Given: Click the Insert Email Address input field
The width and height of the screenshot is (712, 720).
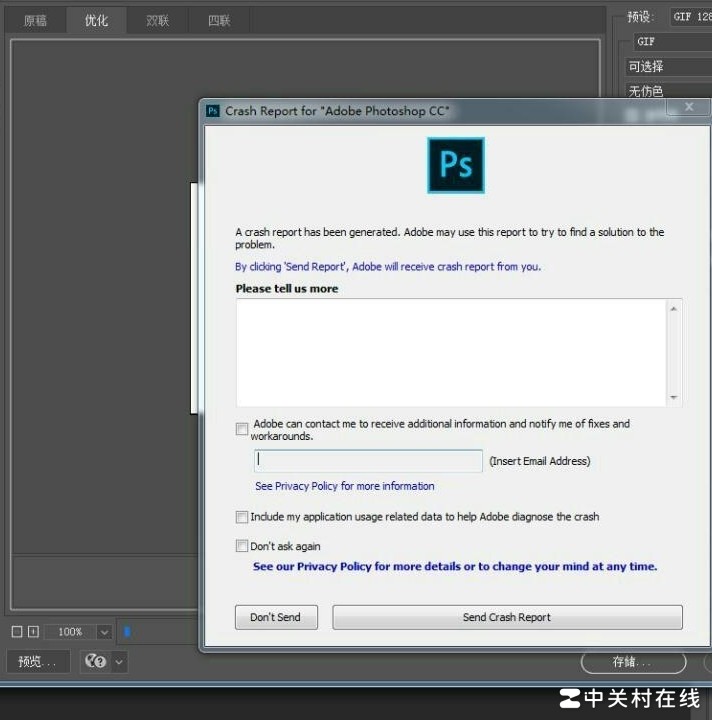Looking at the screenshot, I should pyautogui.click(x=369, y=461).
